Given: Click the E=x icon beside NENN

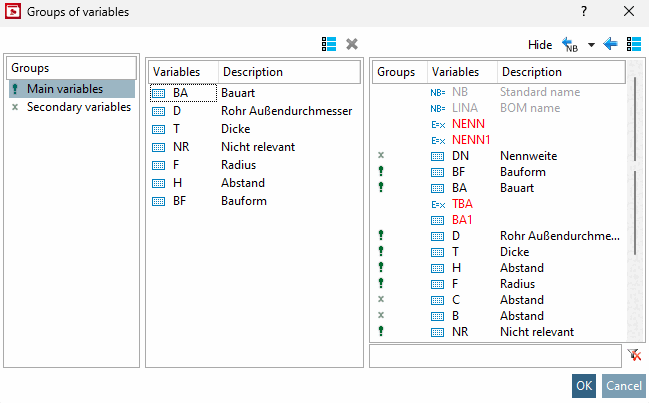Looking at the screenshot, I should coord(438,125).
